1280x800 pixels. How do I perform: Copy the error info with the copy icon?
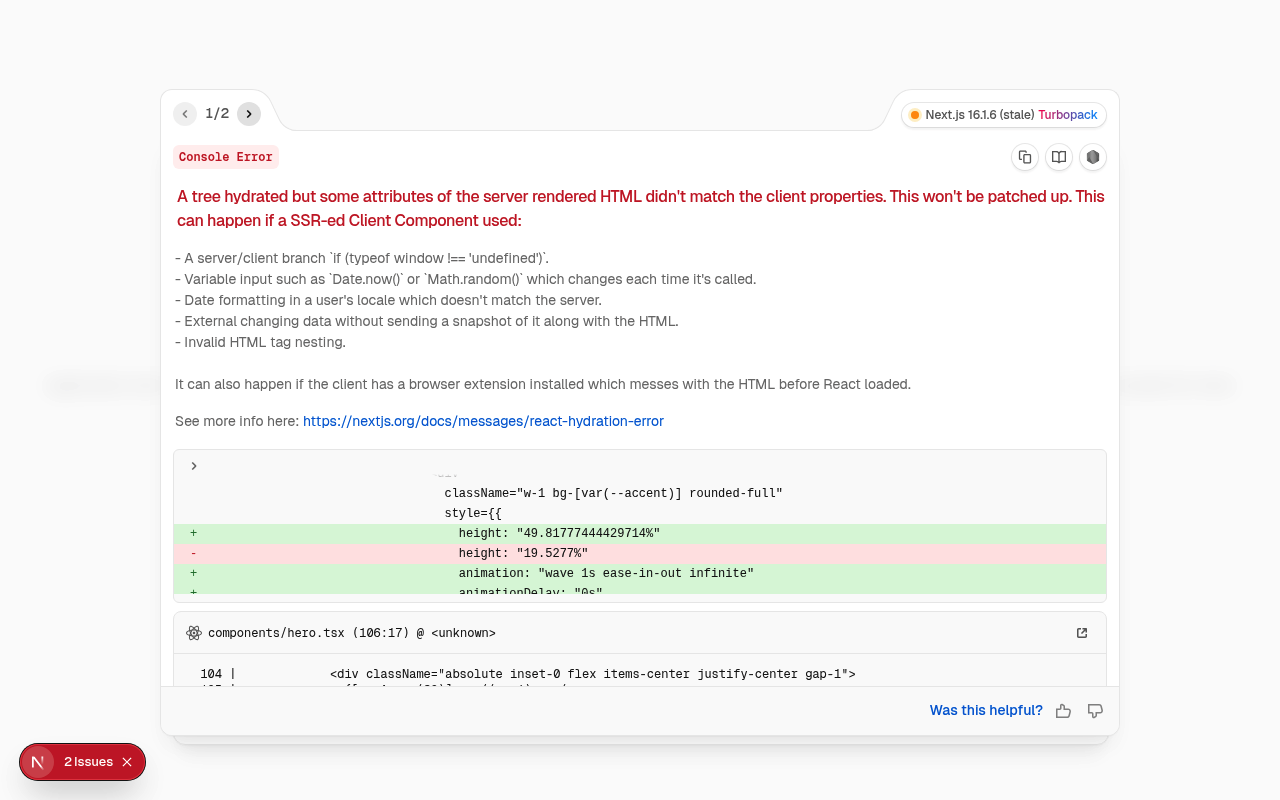pyautogui.click(x=1024, y=157)
